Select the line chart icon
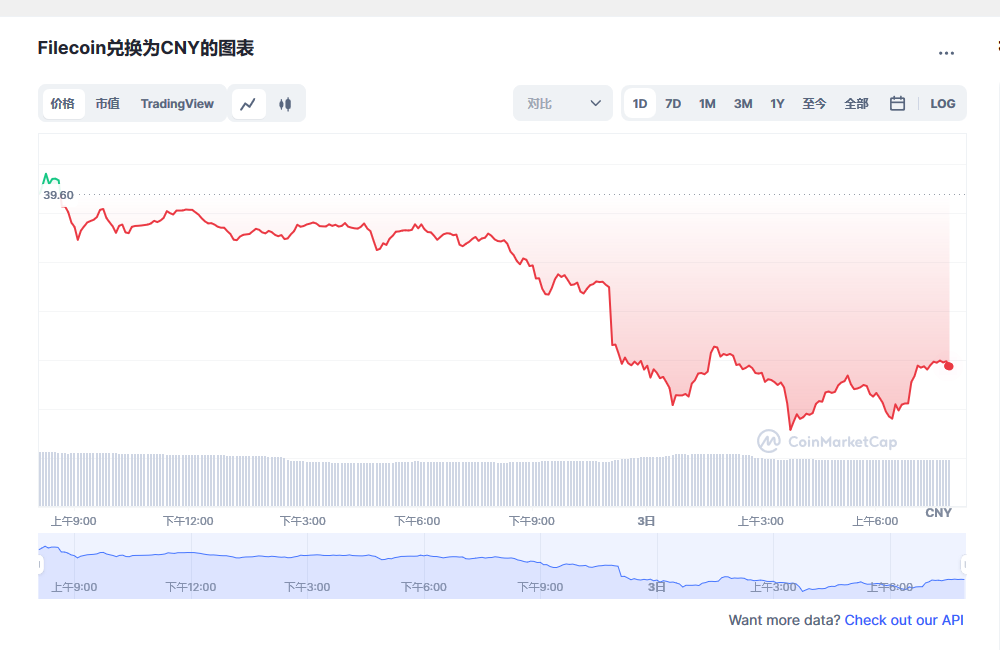 (248, 103)
